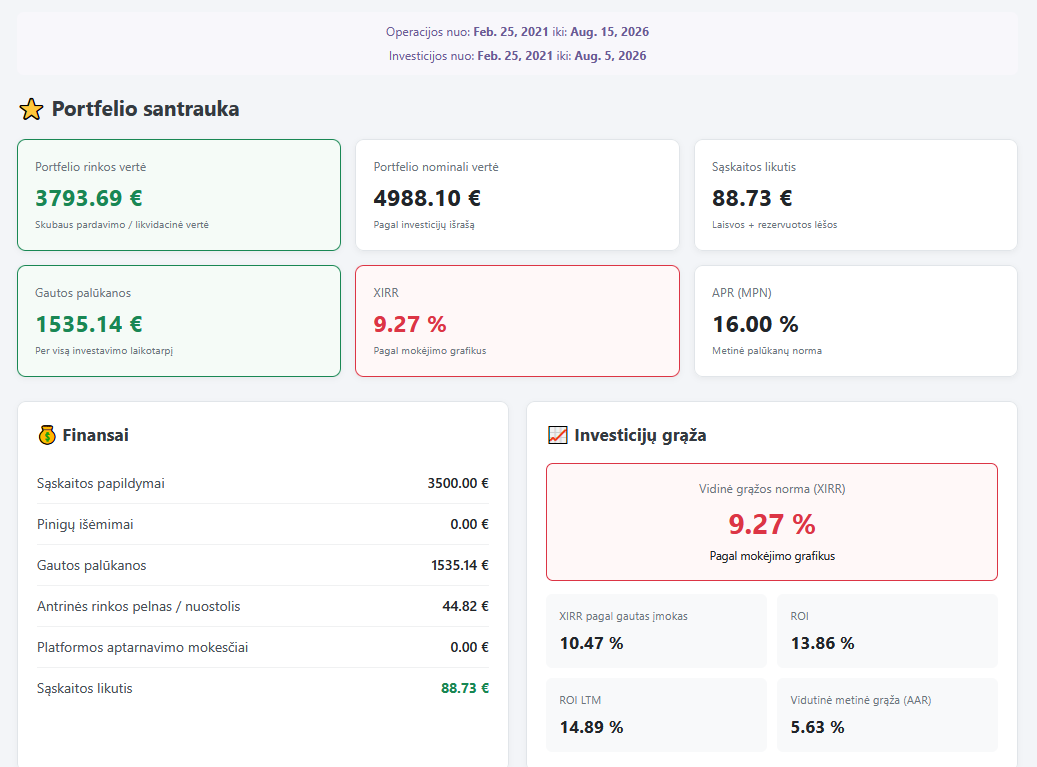Viewport: 1037px width, 767px height.
Task: Select the Sąskaitos likutis summary card
Action: coord(856,195)
